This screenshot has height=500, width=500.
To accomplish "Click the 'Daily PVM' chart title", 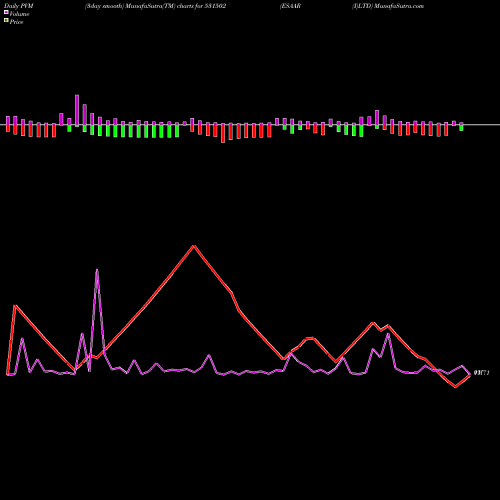I will (19, 6).
